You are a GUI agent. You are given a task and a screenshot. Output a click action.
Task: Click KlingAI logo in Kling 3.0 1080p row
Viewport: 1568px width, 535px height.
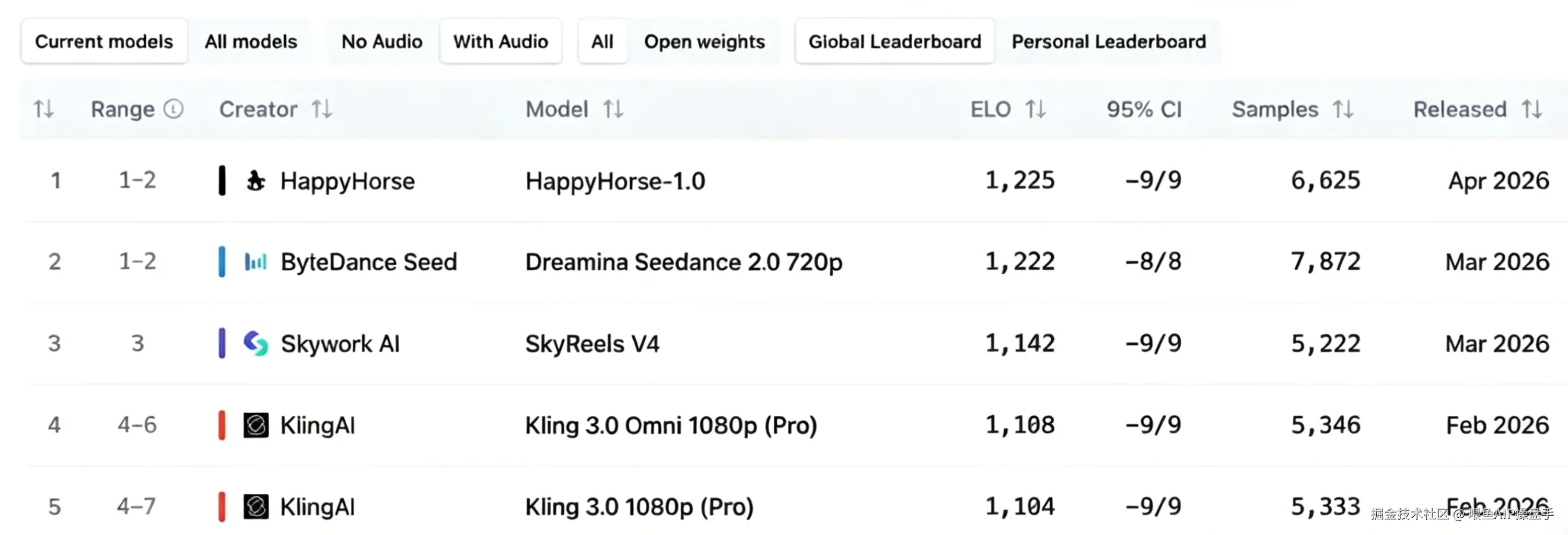(255, 506)
